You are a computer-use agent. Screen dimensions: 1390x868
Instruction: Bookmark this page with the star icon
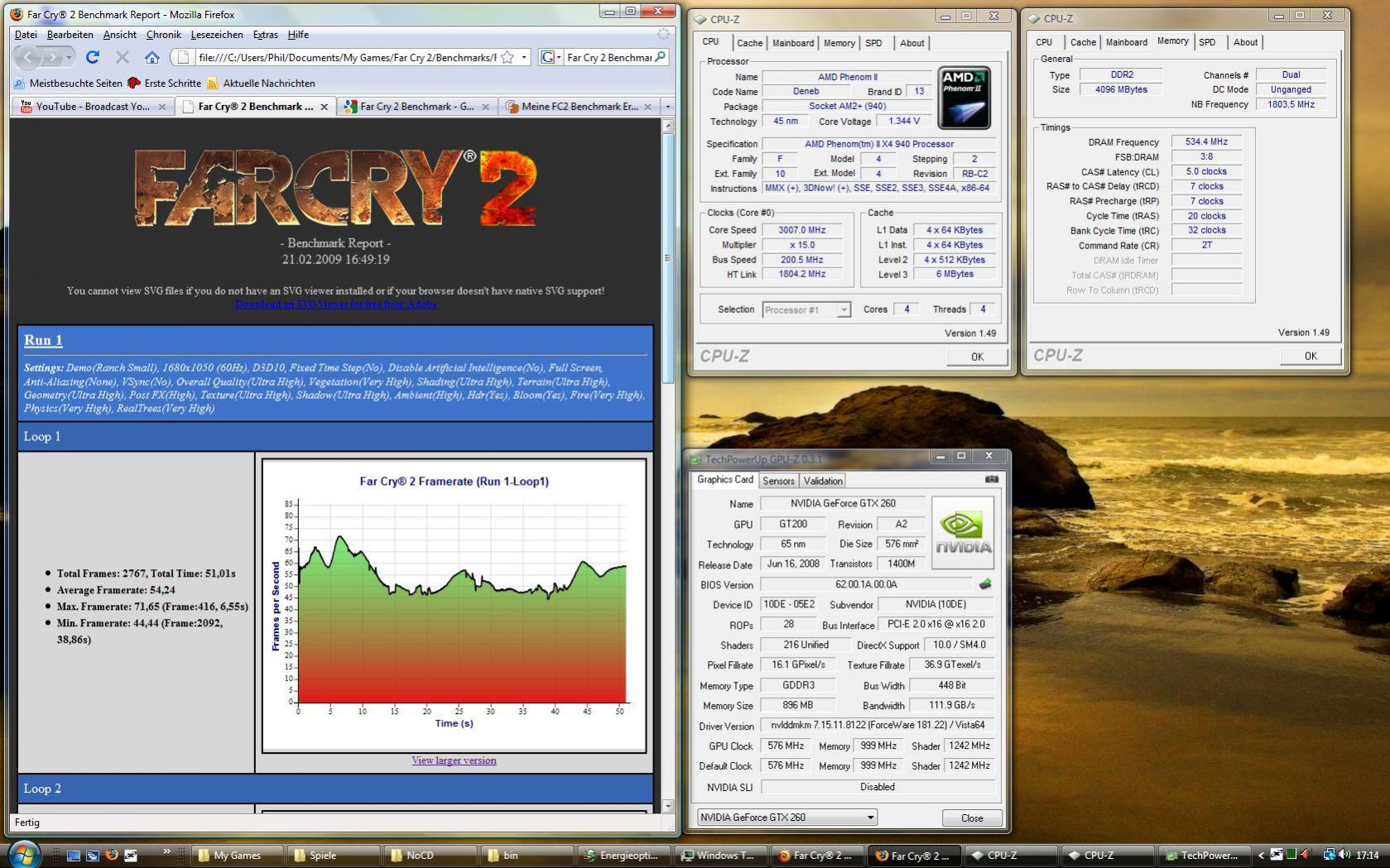click(x=507, y=57)
